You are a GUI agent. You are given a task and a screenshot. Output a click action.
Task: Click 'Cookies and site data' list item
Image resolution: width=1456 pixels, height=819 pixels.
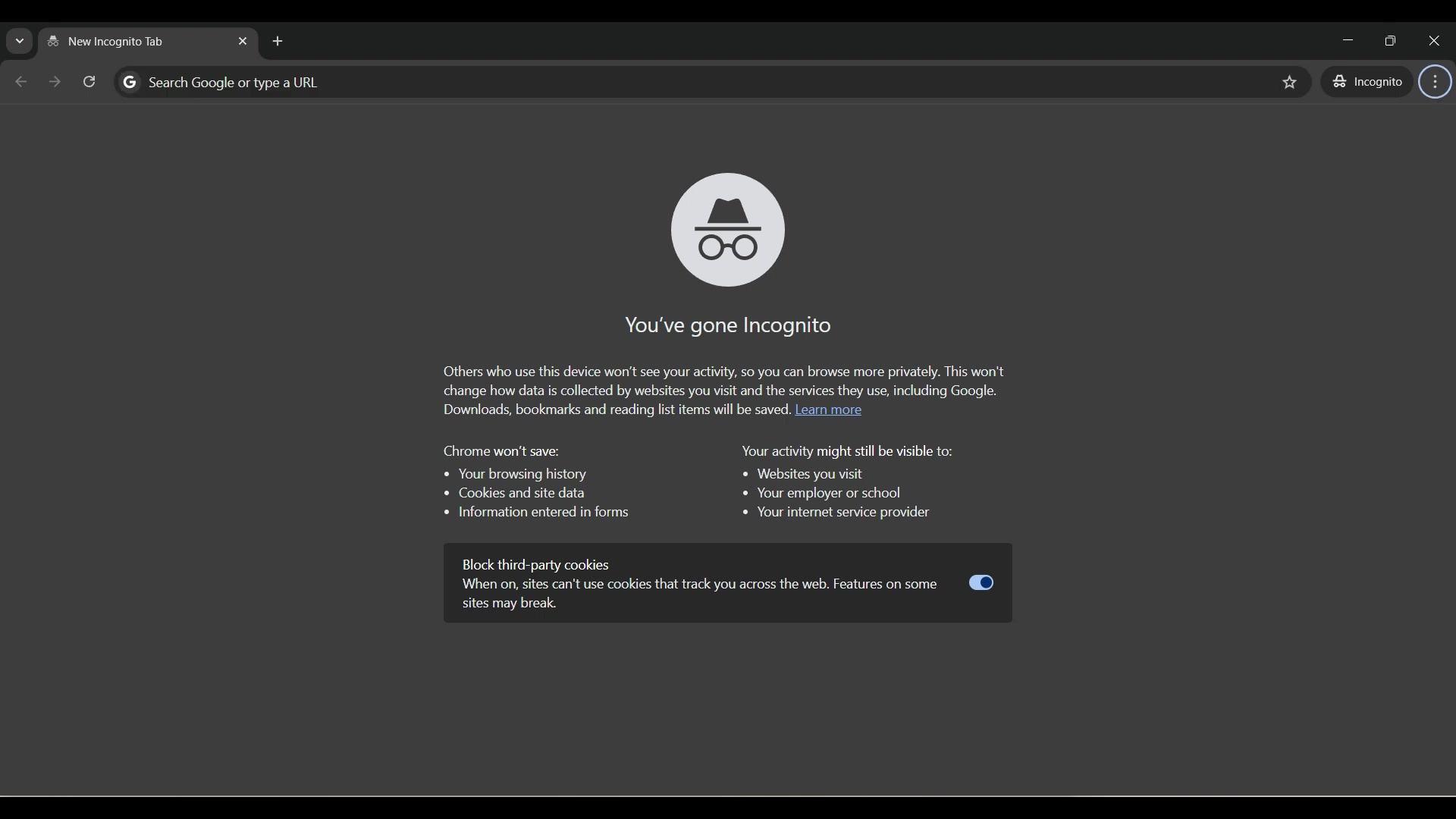tap(522, 494)
